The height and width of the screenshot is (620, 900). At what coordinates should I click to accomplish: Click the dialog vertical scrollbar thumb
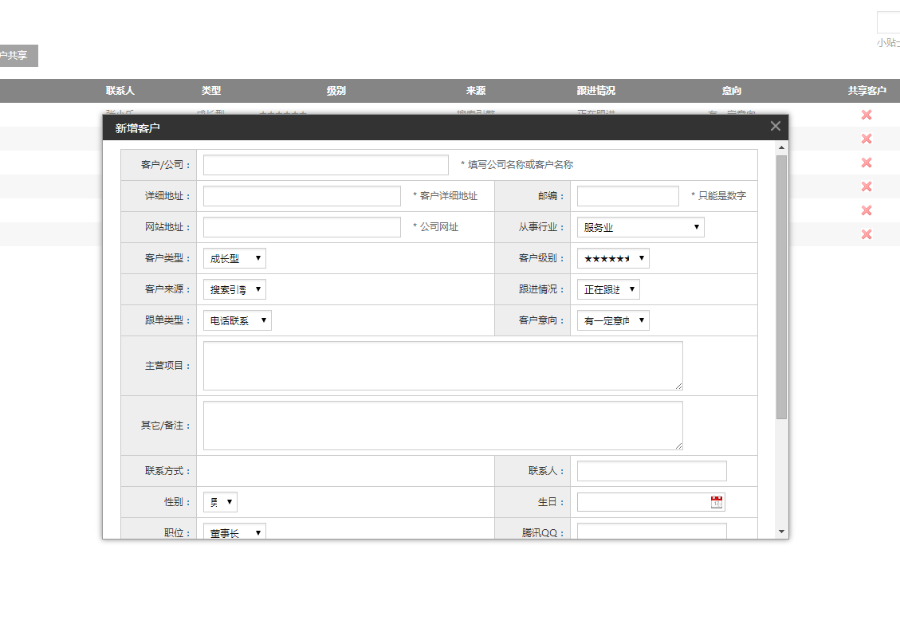point(781,286)
